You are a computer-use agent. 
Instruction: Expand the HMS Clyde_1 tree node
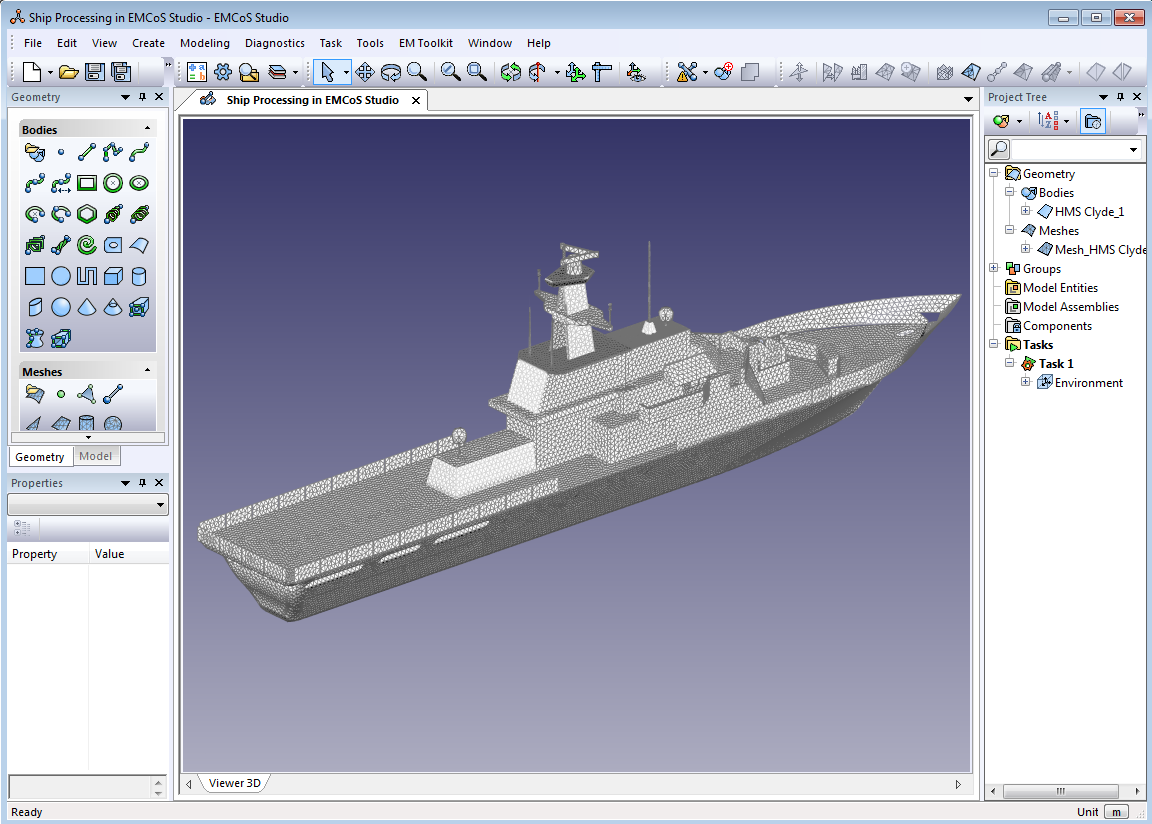tap(1026, 212)
